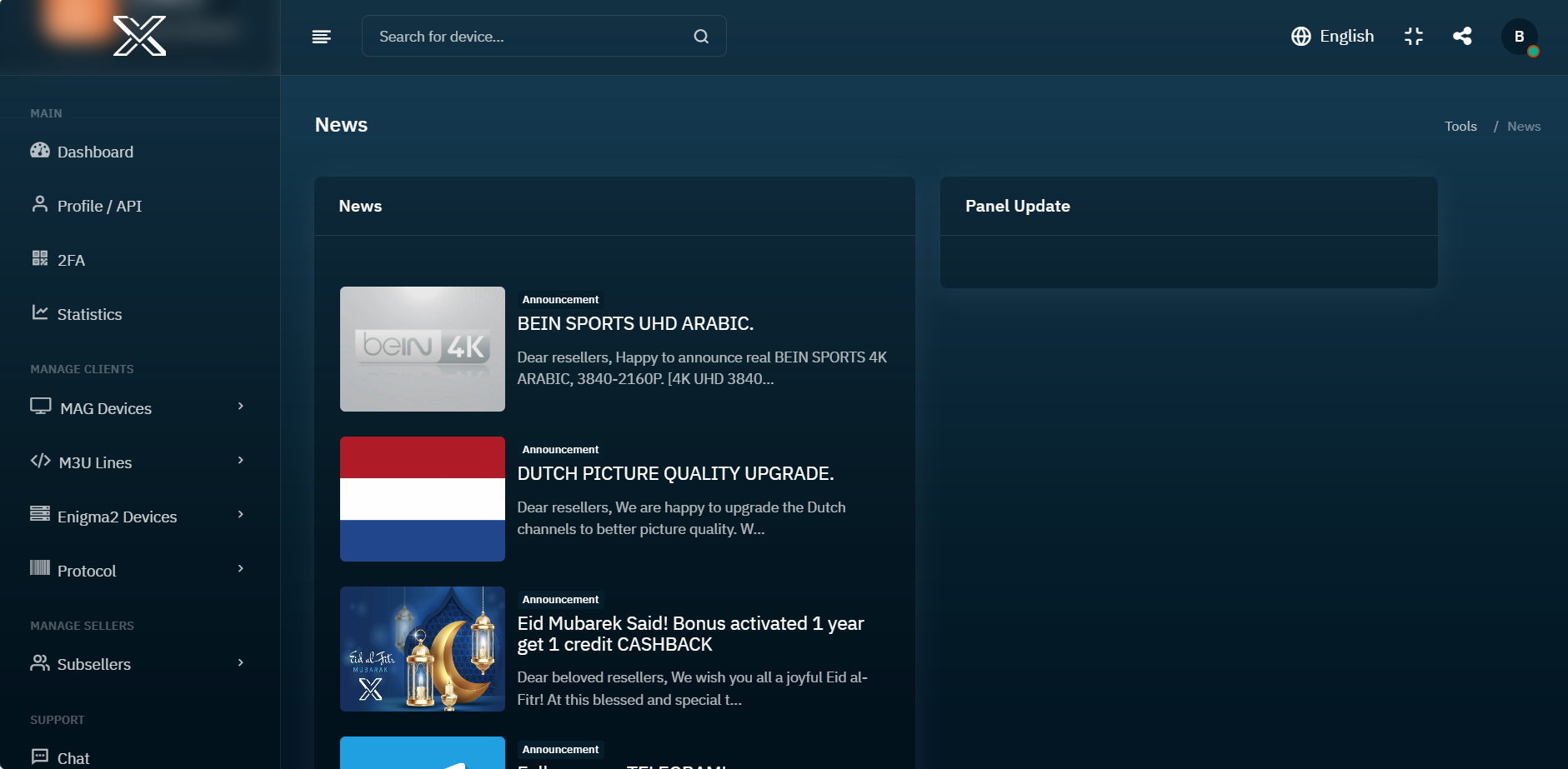Click the Subsellers users icon

[39, 662]
